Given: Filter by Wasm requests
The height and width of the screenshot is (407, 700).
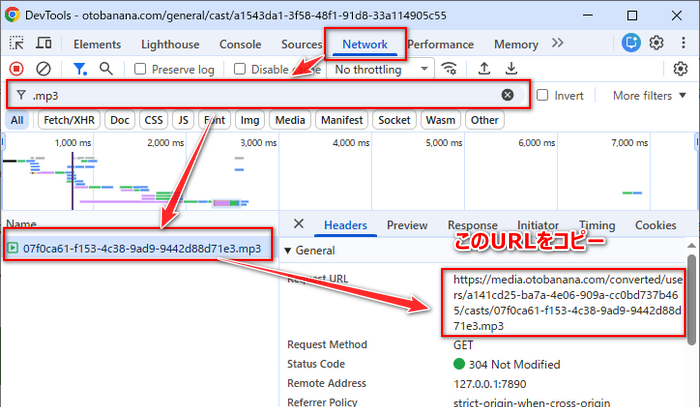Looking at the screenshot, I should pyautogui.click(x=440, y=120).
